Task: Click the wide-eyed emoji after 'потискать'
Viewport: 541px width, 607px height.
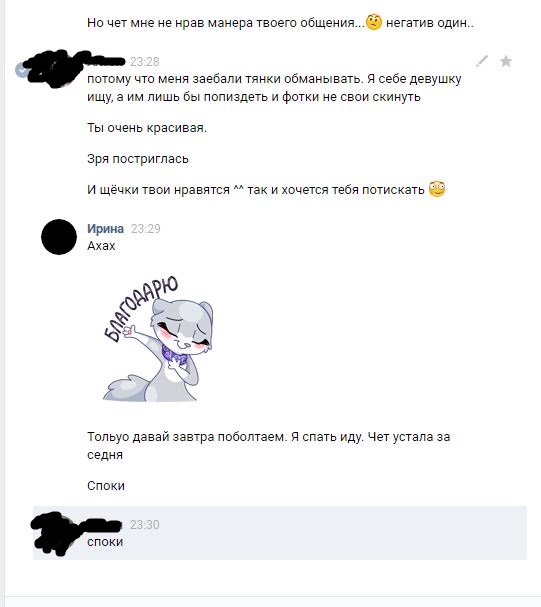Action: pos(437,189)
